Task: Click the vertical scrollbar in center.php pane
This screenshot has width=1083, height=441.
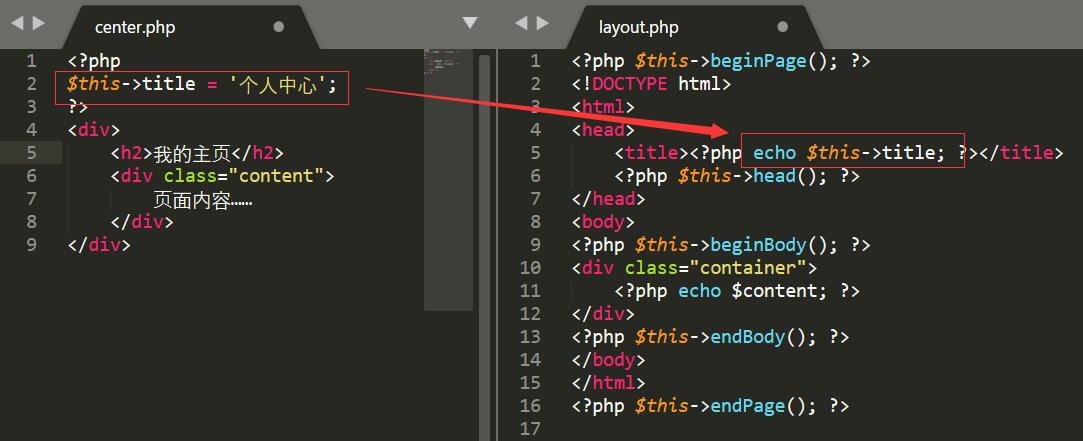Action: (x=484, y=245)
